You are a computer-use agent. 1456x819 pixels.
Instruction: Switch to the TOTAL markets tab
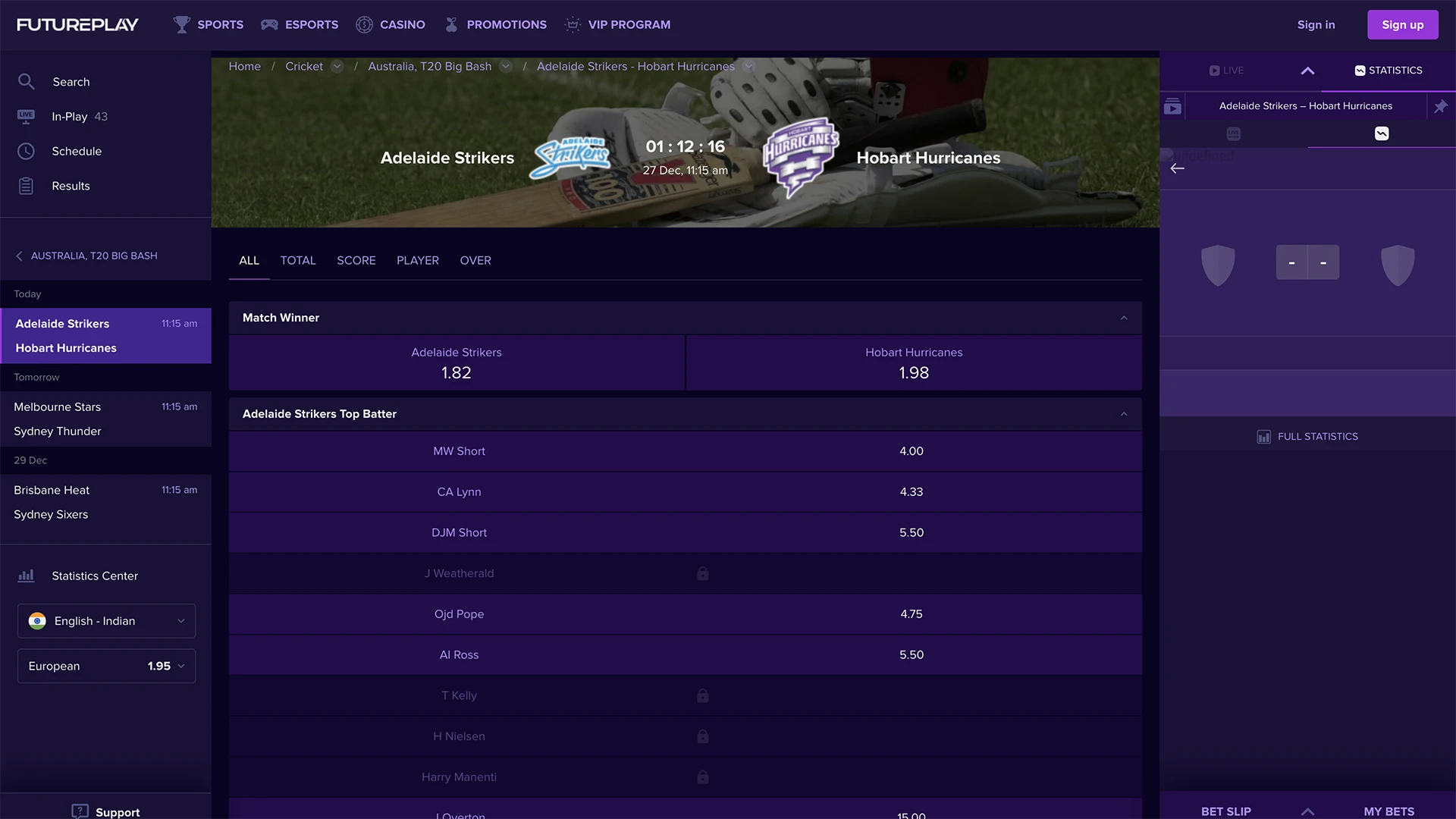[x=298, y=260]
